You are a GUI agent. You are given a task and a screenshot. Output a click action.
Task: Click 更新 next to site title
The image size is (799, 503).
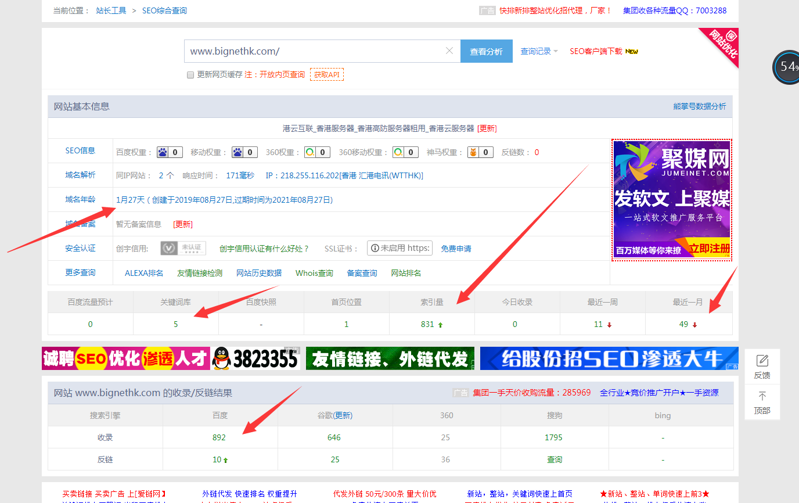tap(487, 128)
